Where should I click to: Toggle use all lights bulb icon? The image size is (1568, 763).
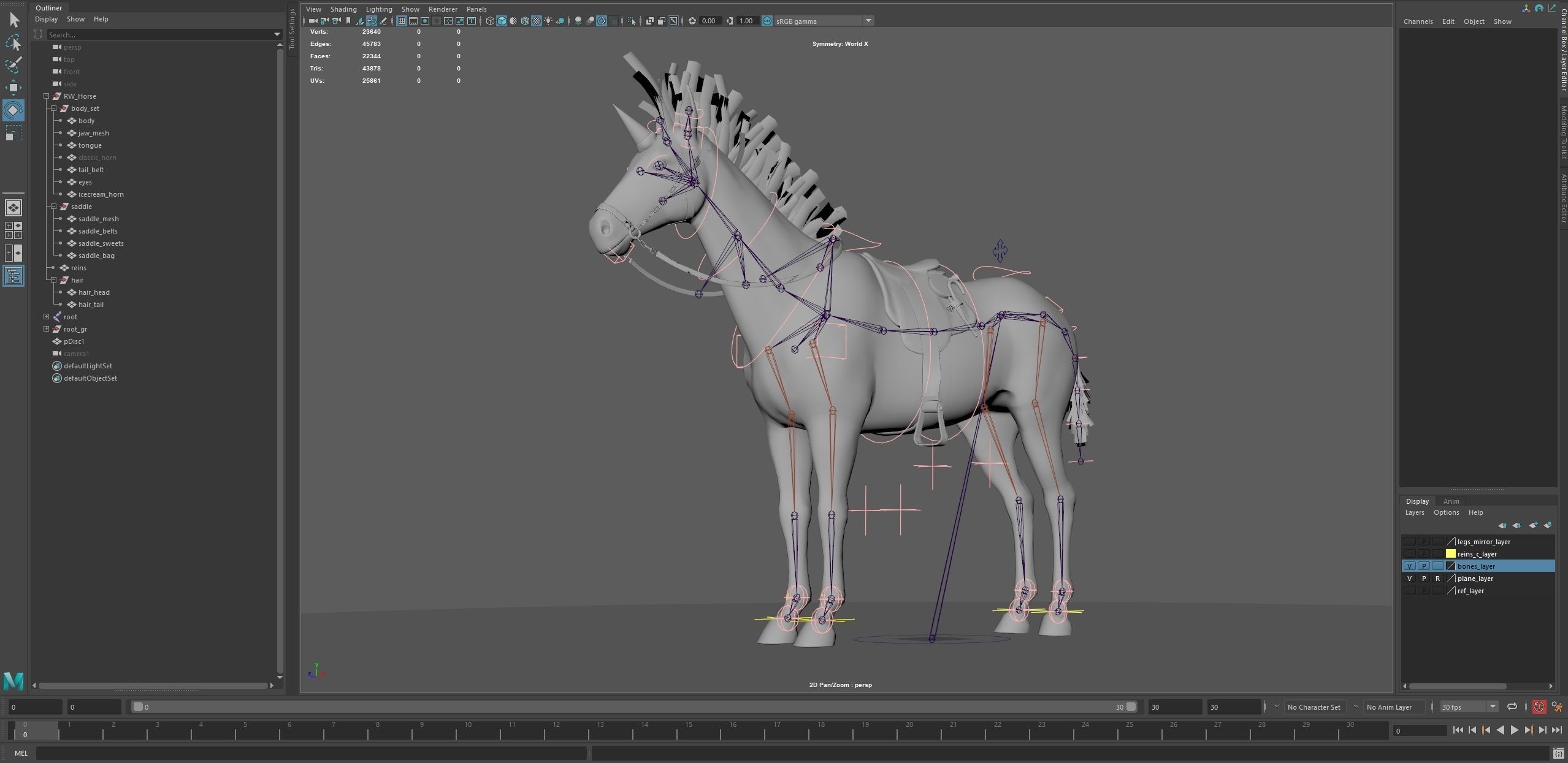[x=548, y=21]
